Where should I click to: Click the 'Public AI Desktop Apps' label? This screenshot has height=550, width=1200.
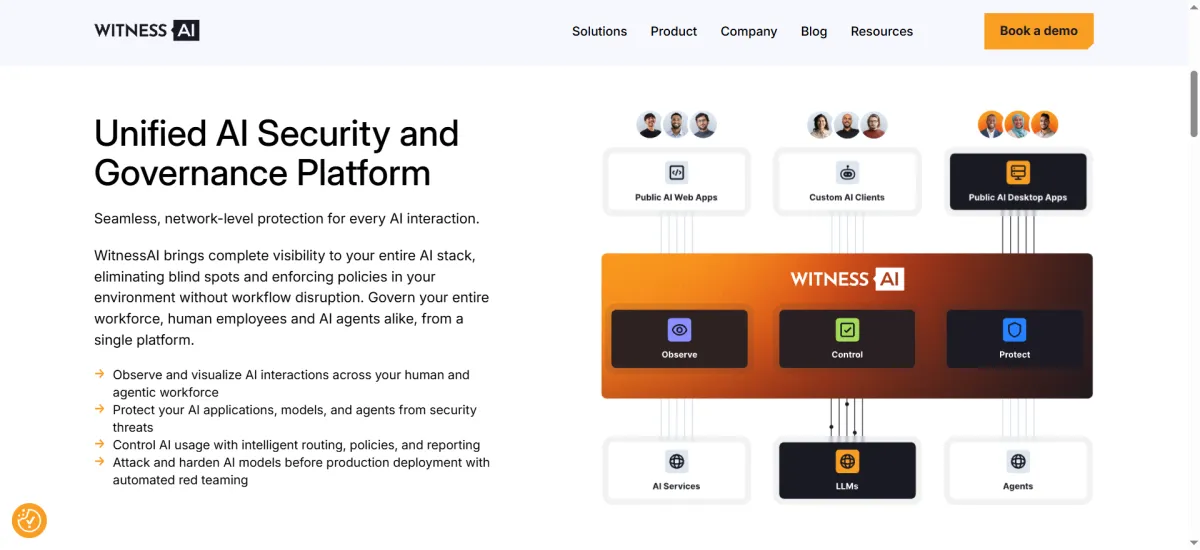tap(1018, 197)
